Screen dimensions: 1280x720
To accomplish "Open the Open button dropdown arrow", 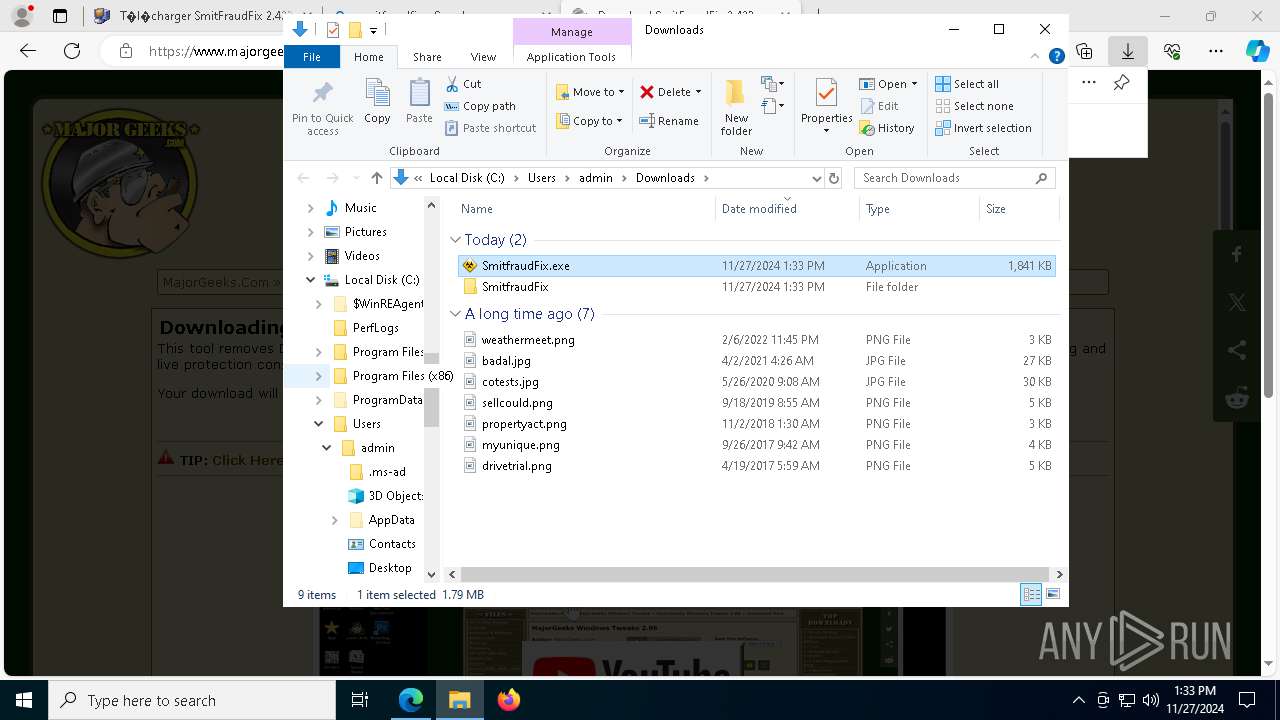I will pos(914,84).
